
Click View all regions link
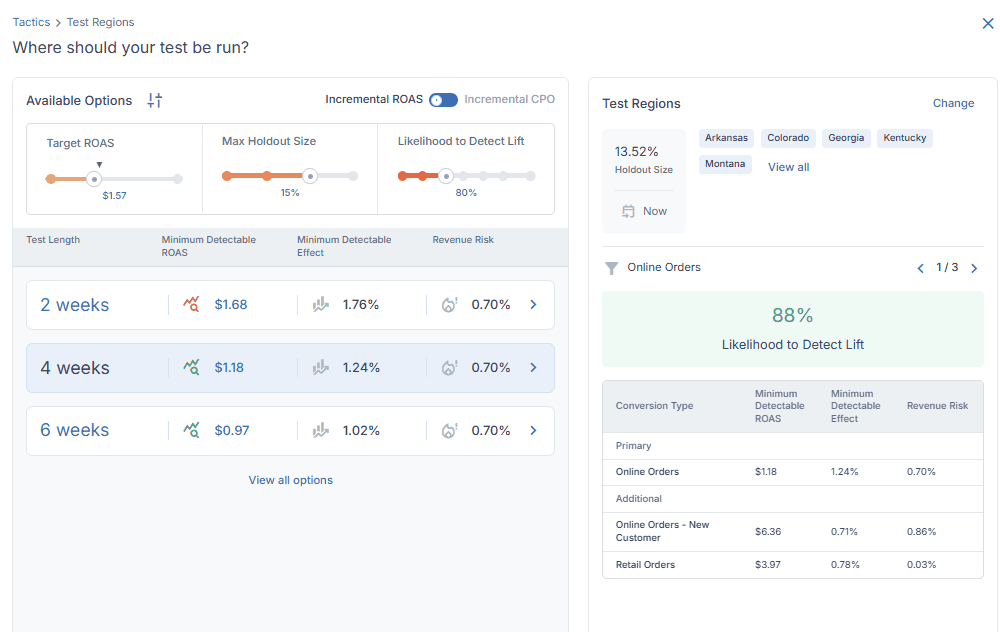(788, 167)
